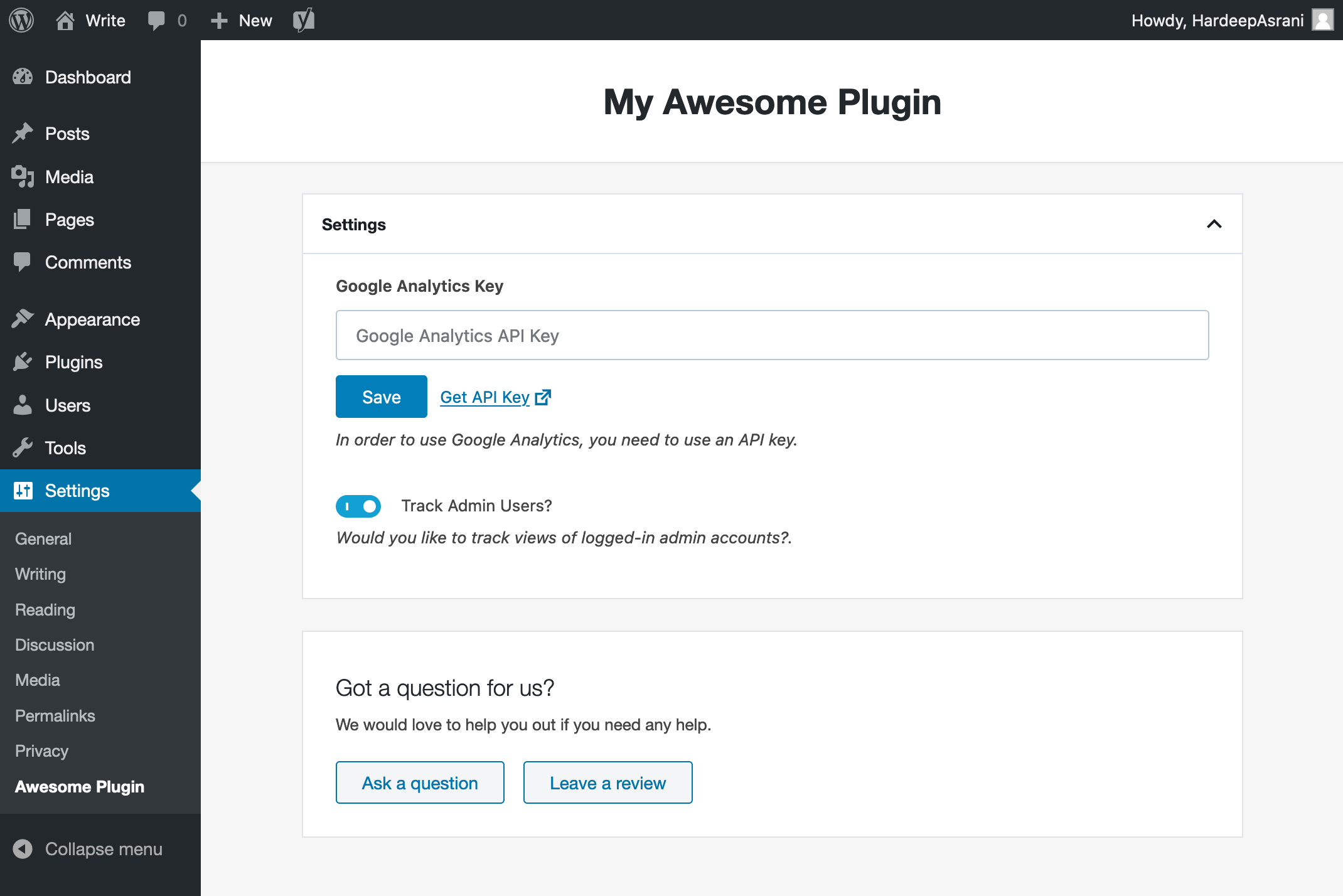Click the Save button

pos(381,396)
